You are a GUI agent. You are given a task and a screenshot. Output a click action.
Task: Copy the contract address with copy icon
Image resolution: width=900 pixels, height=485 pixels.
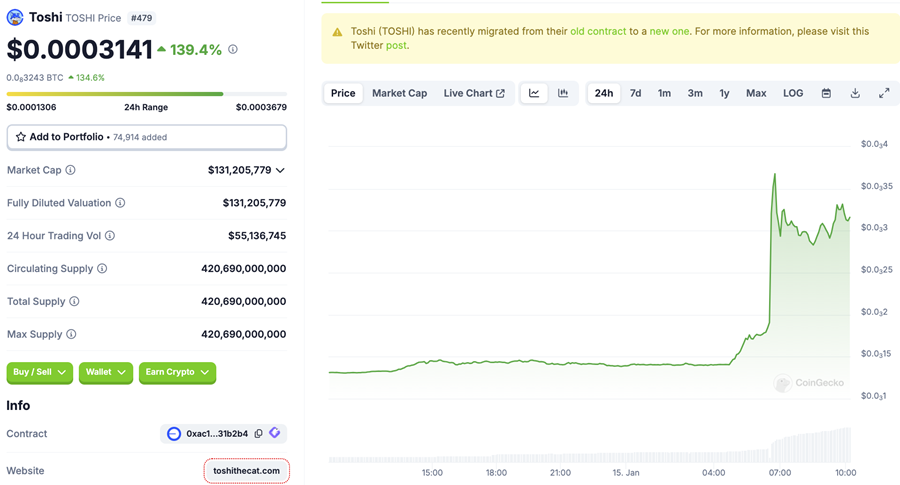[x=259, y=433]
